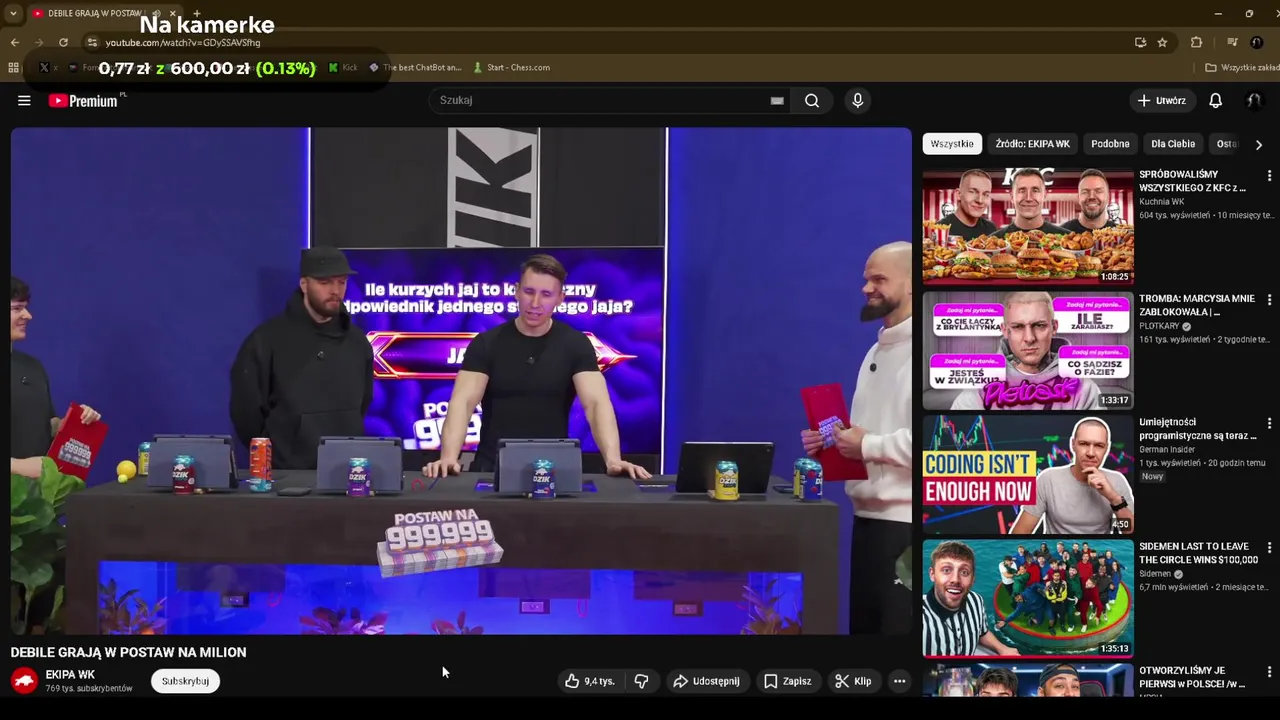Open OTWORZYLIŚMY JE PIERWSI W POLSCE title
Image resolution: width=1280 pixels, height=720 pixels.
coord(1192,677)
